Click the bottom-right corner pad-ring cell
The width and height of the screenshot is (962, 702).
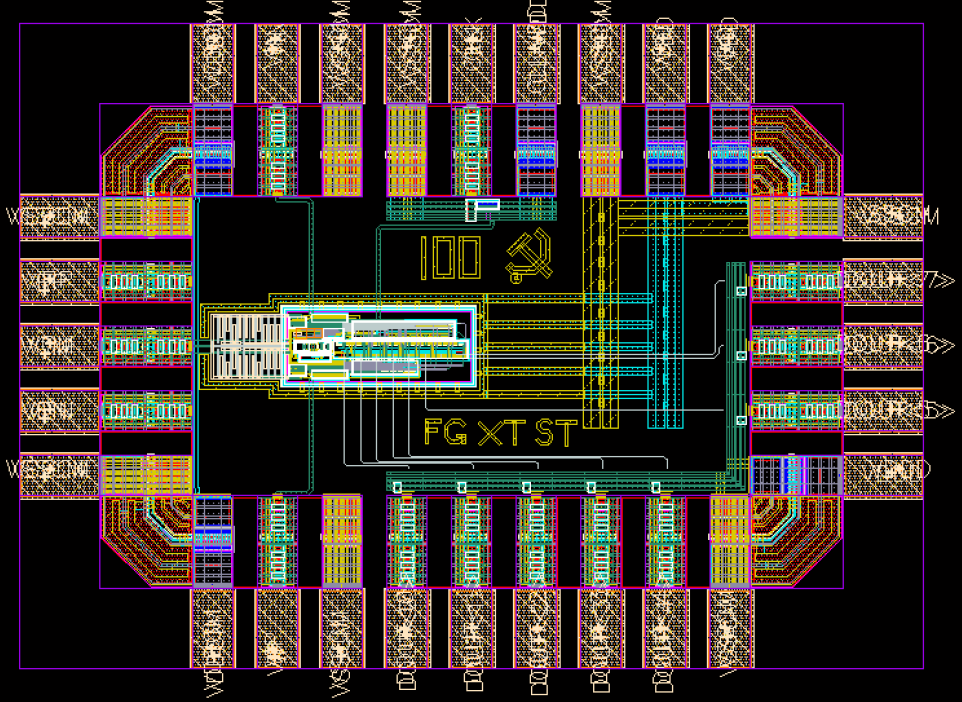pyautogui.click(x=796, y=541)
